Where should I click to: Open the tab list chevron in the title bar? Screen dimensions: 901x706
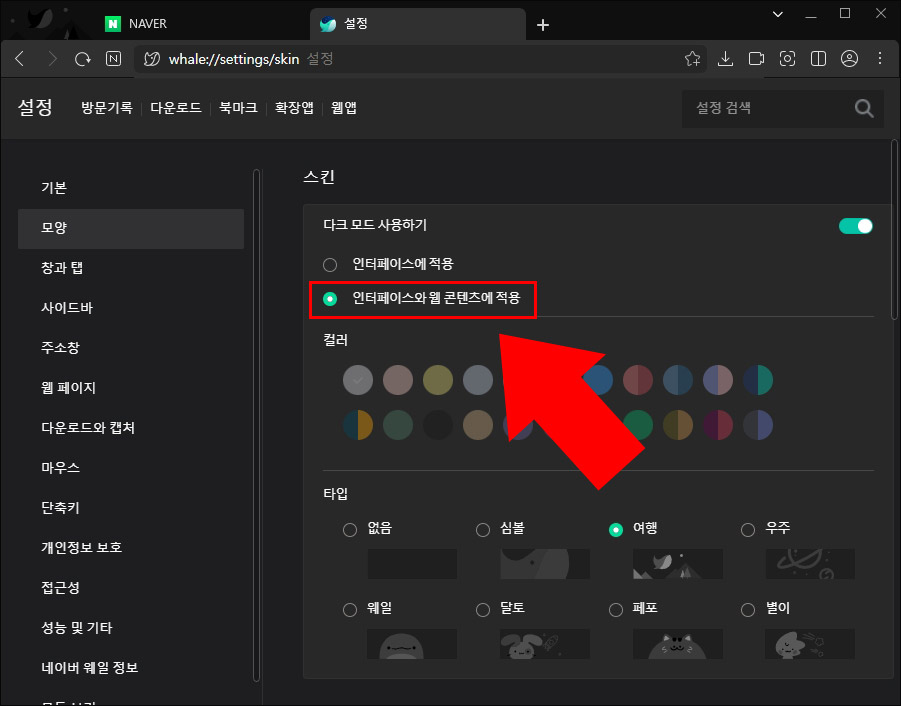pyautogui.click(x=777, y=14)
